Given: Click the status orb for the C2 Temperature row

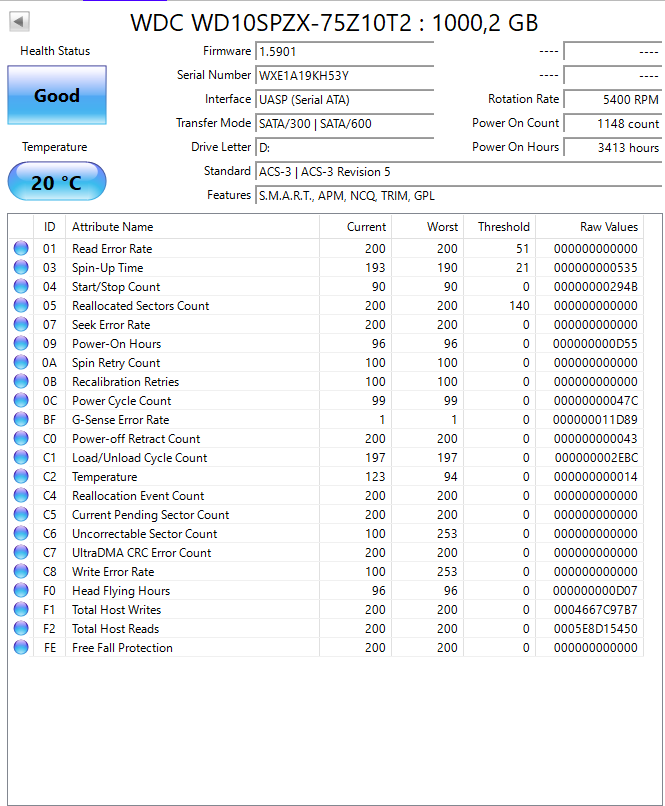Looking at the screenshot, I should click(x=21, y=477).
